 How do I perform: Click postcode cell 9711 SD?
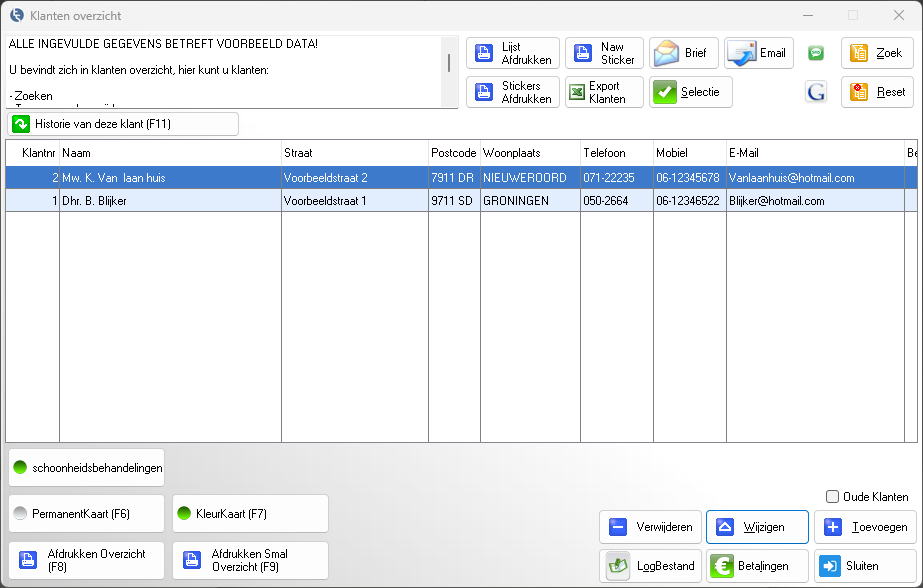(454, 201)
